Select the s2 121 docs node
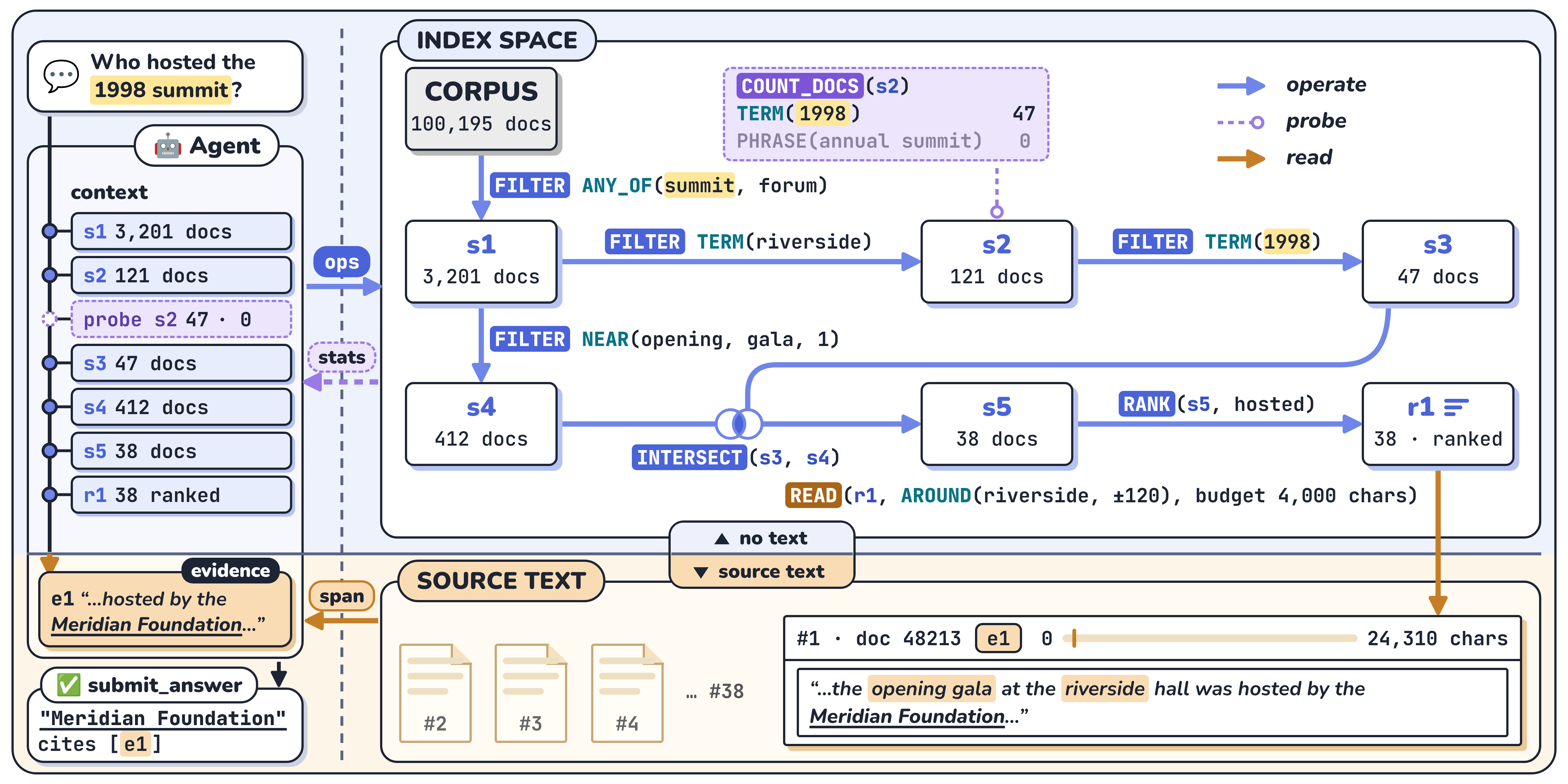Viewport: 1568px width, 784px height. click(x=997, y=262)
